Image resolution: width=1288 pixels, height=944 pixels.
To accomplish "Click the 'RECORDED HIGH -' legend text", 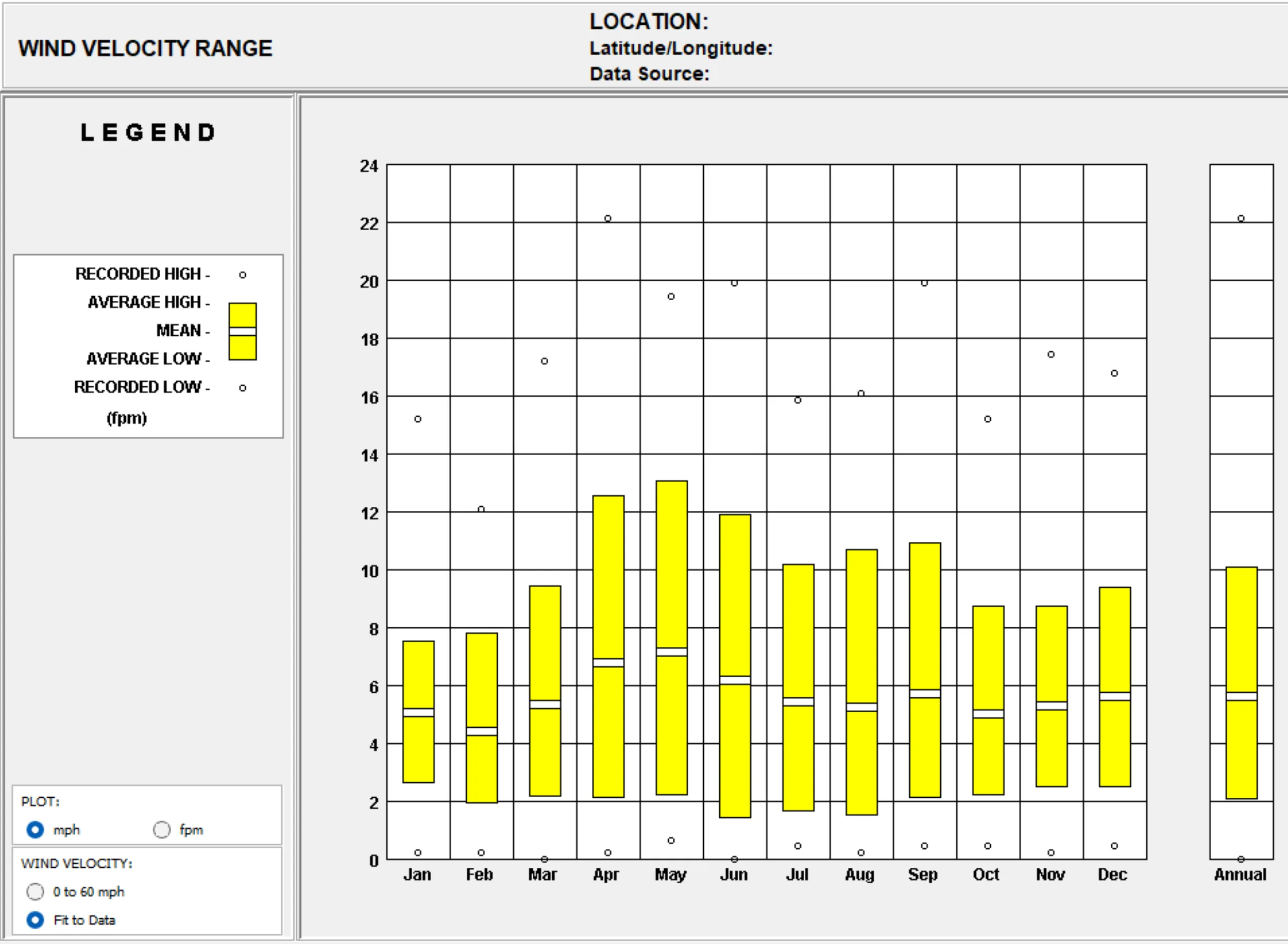I will click(142, 273).
